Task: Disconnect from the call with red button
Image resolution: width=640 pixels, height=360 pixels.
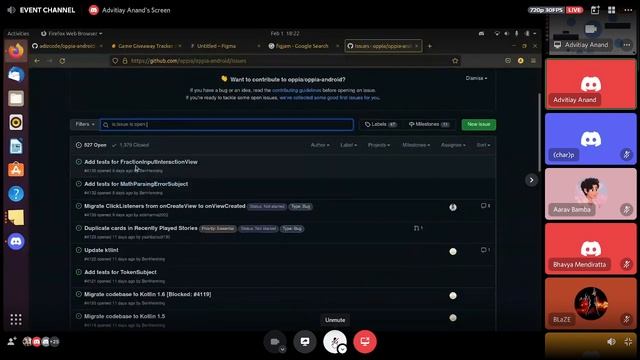Action: point(365,342)
